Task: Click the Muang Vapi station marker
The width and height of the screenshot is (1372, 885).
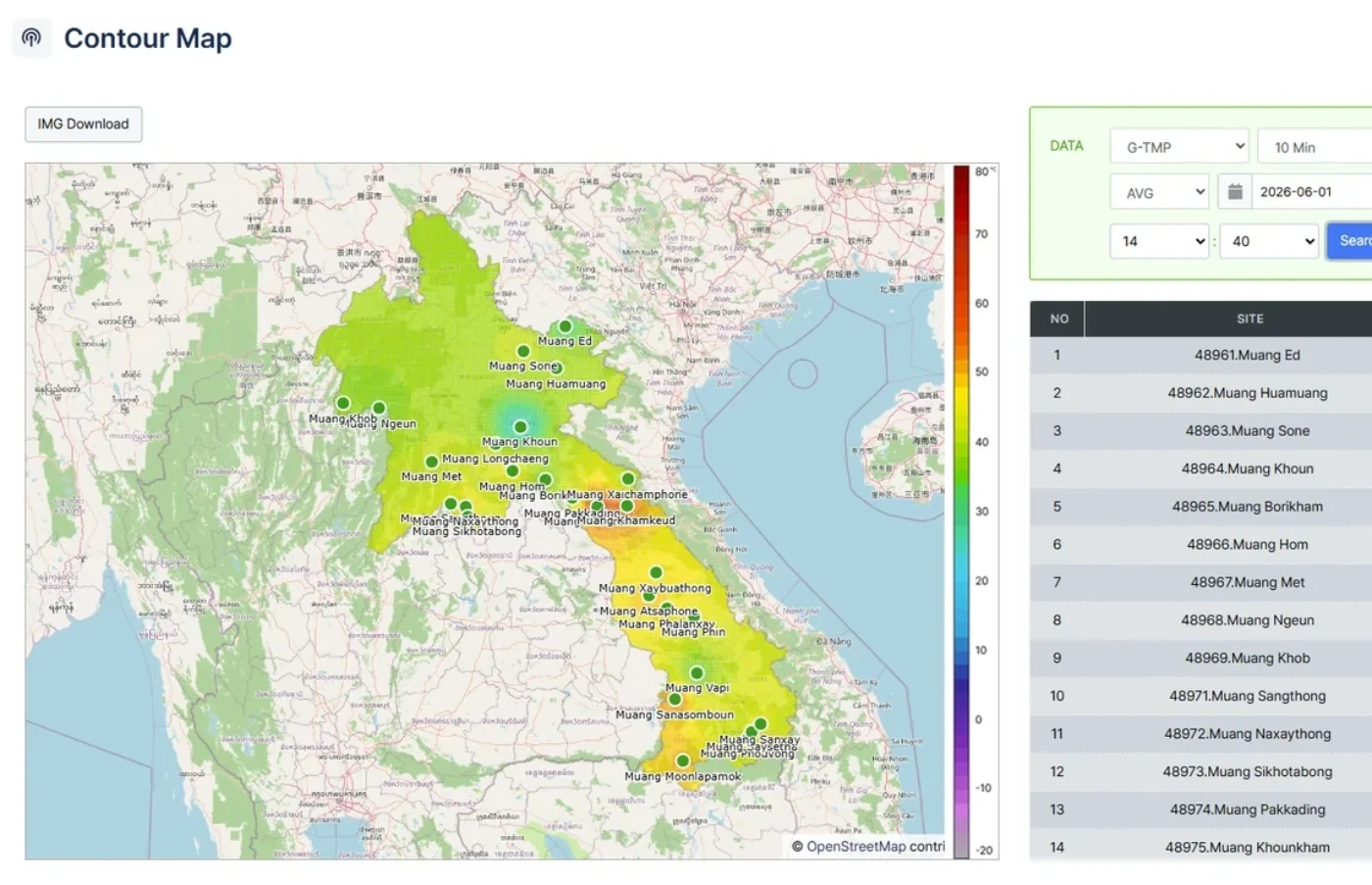Action: click(697, 673)
